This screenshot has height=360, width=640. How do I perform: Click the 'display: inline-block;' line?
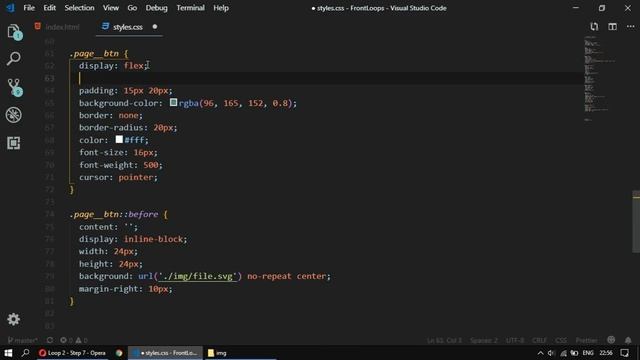pos(133,239)
